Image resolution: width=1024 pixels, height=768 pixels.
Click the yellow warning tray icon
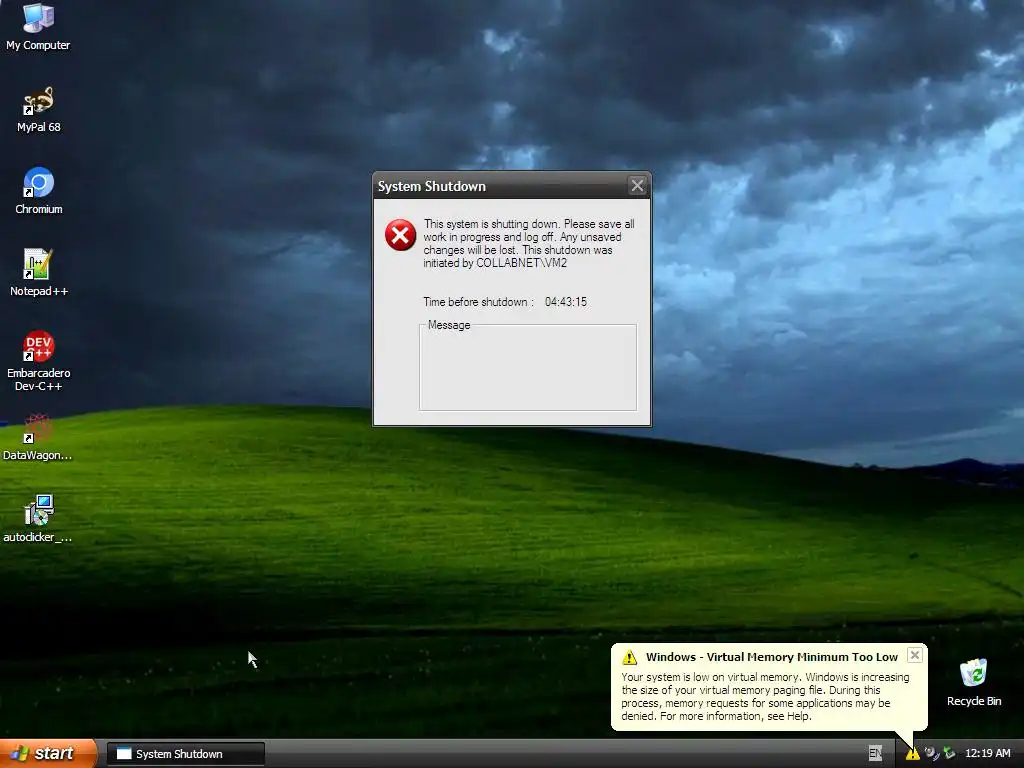[x=912, y=754]
